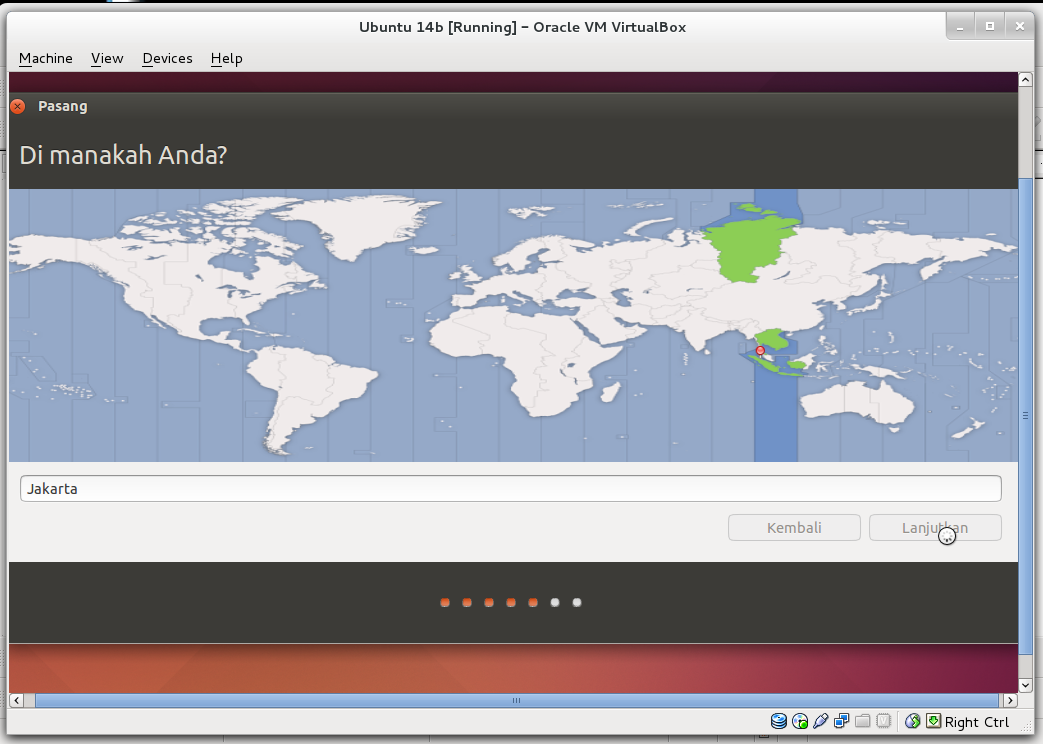Open the hard disk activity indicator
Screen dimensions: 1043x744
pos(779,721)
